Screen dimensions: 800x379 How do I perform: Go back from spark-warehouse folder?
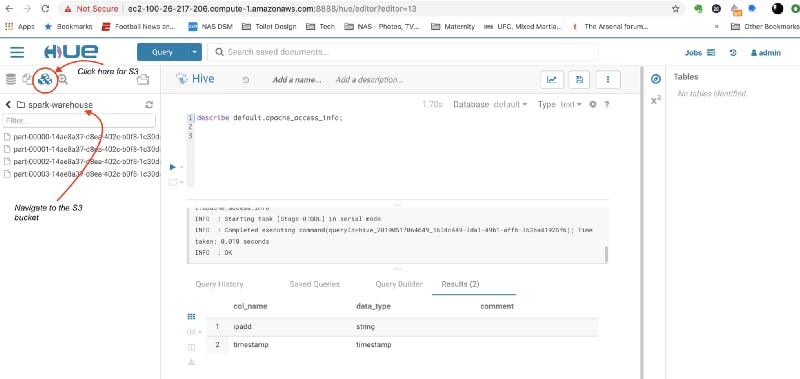[x=8, y=105]
